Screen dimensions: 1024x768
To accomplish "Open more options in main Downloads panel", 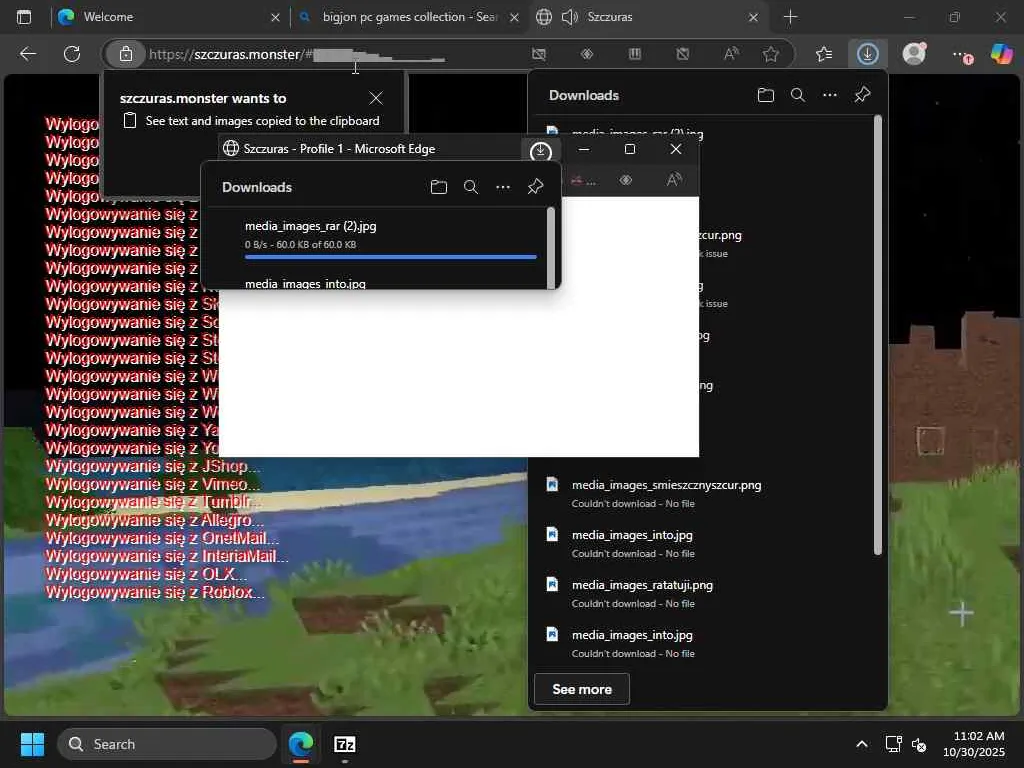I will coord(829,95).
